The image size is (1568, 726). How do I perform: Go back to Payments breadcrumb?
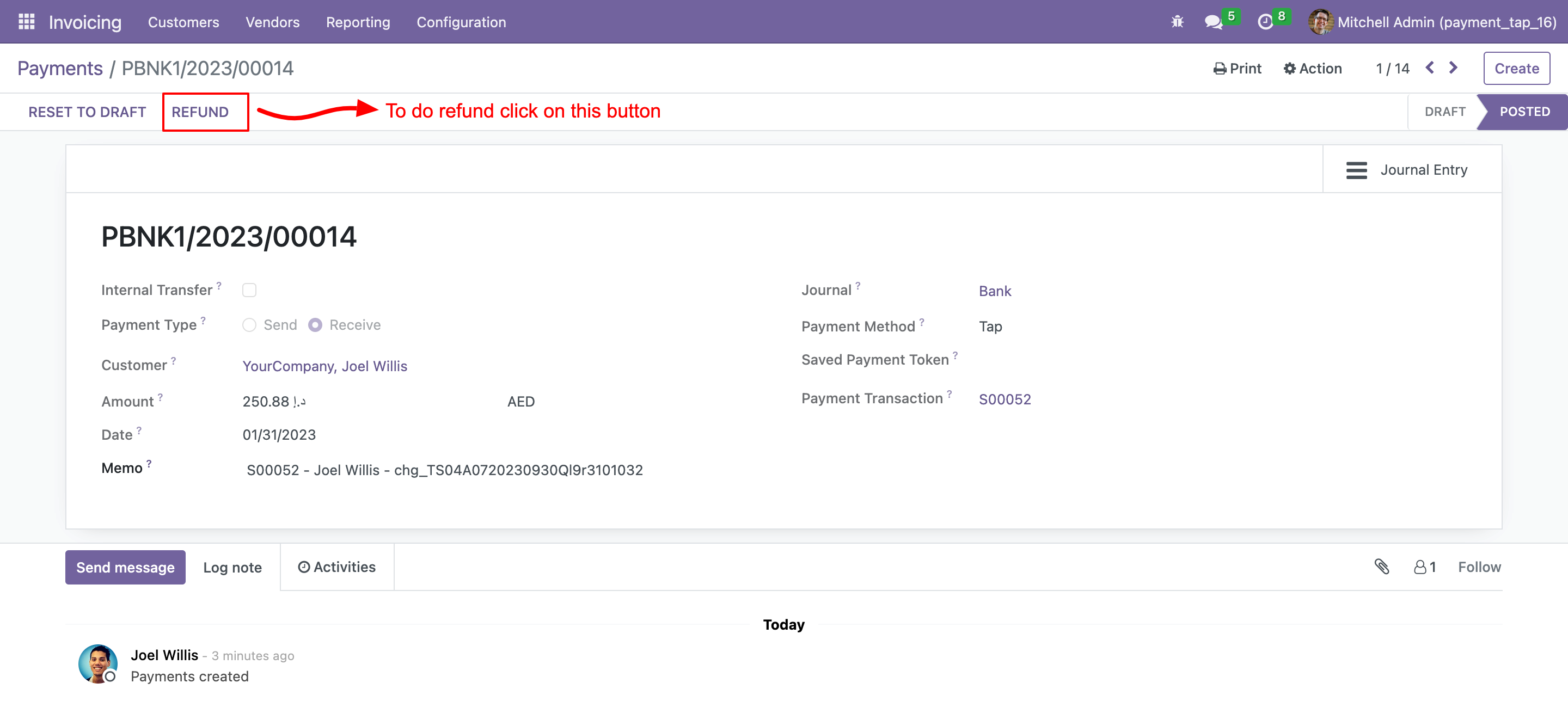[60, 68]
